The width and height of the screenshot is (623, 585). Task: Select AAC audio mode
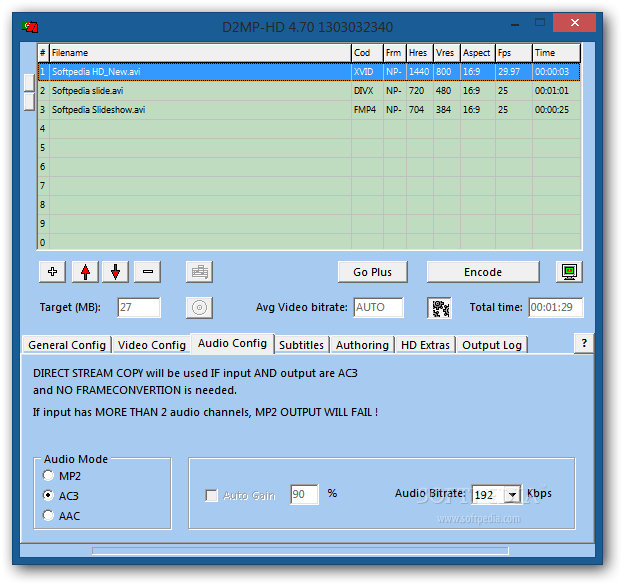(48, 515)
